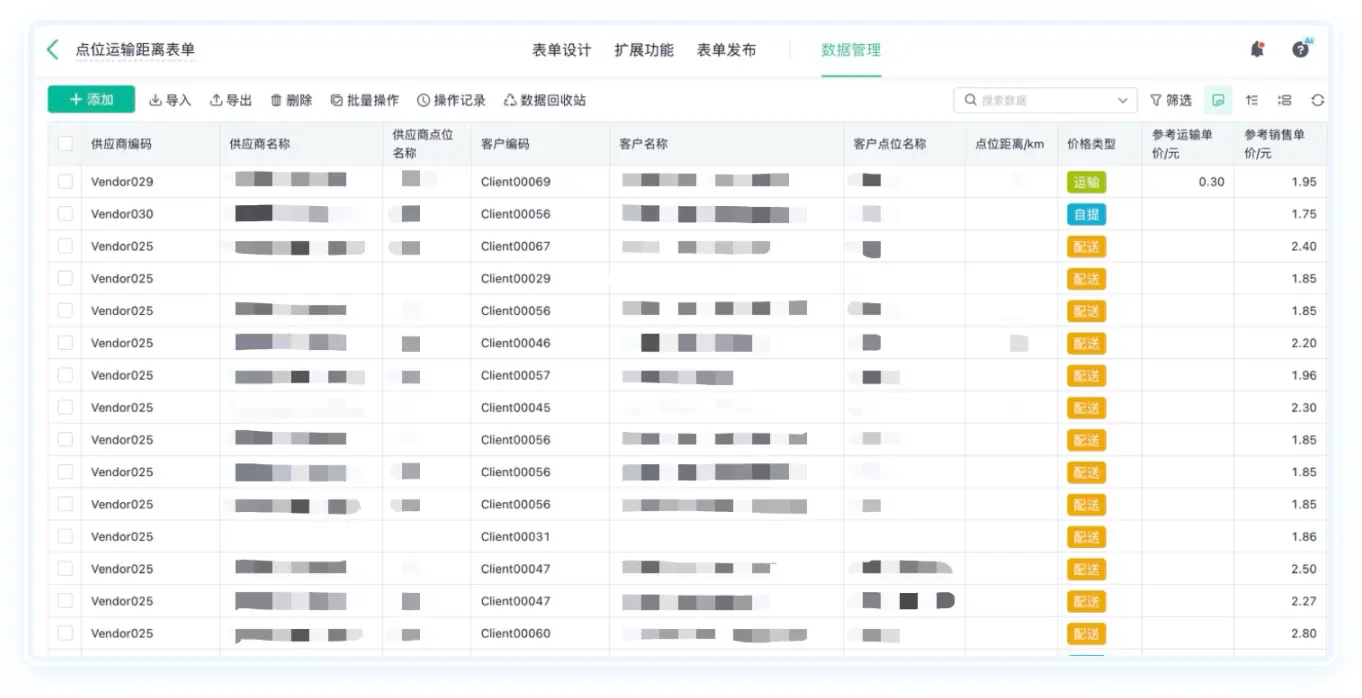1362x698 pixels.
Task: Click the 导出 export button
Action: 230,100
